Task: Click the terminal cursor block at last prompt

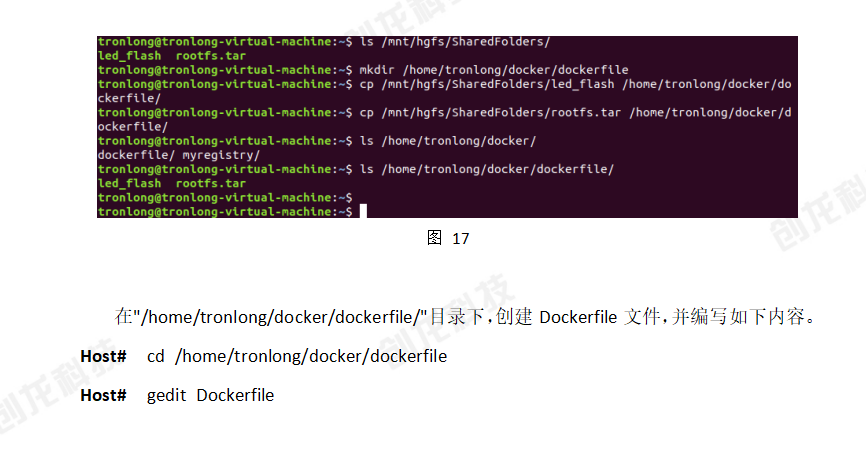Action: pyautogui.click(x=363, y=211)
